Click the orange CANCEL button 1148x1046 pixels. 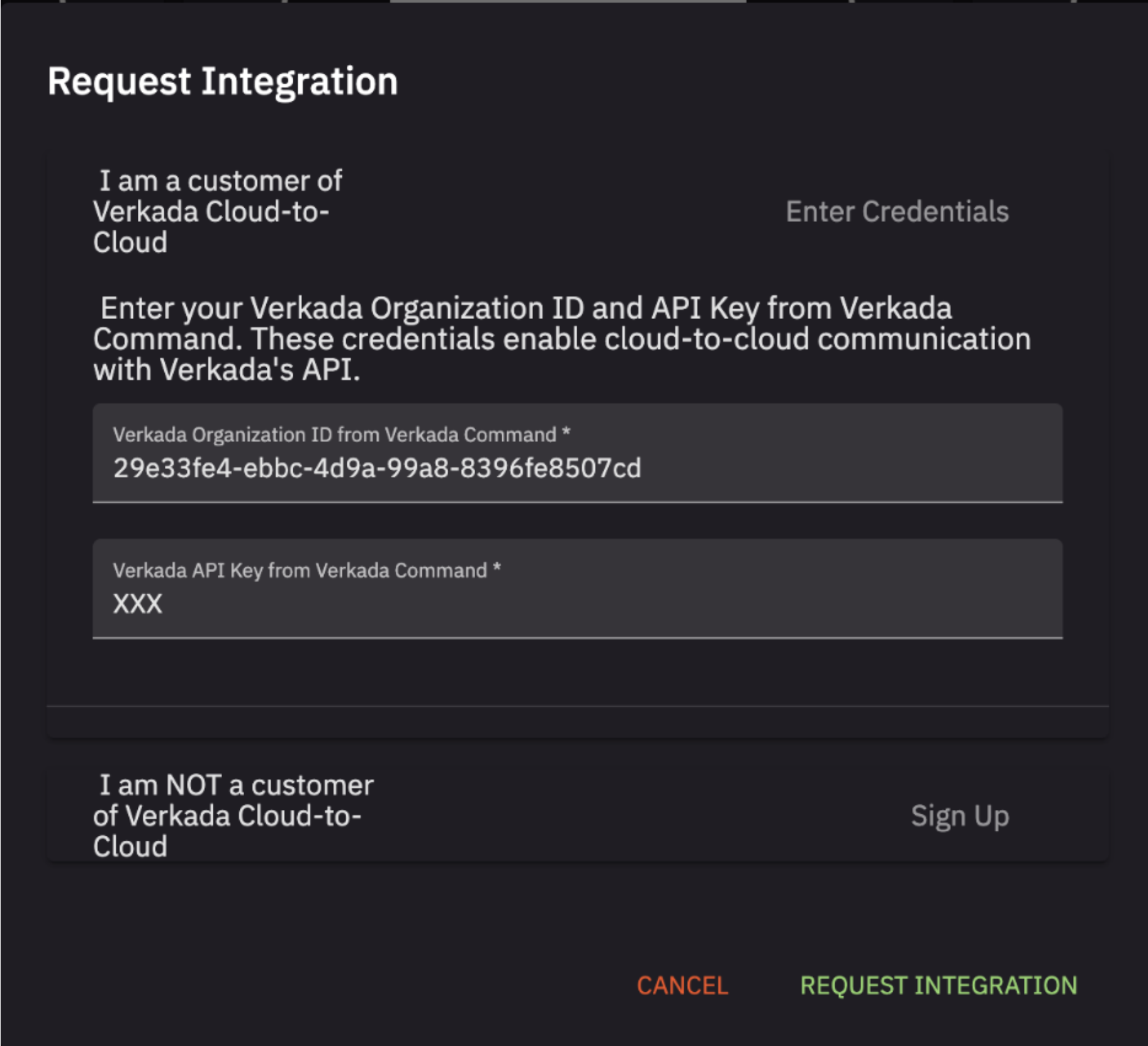(682, 986)
